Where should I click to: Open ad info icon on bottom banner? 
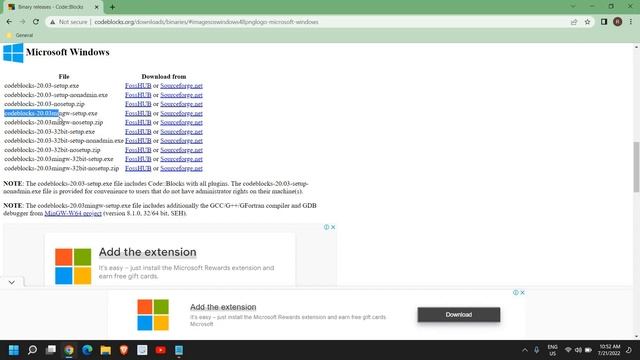(x=516, y=293)
